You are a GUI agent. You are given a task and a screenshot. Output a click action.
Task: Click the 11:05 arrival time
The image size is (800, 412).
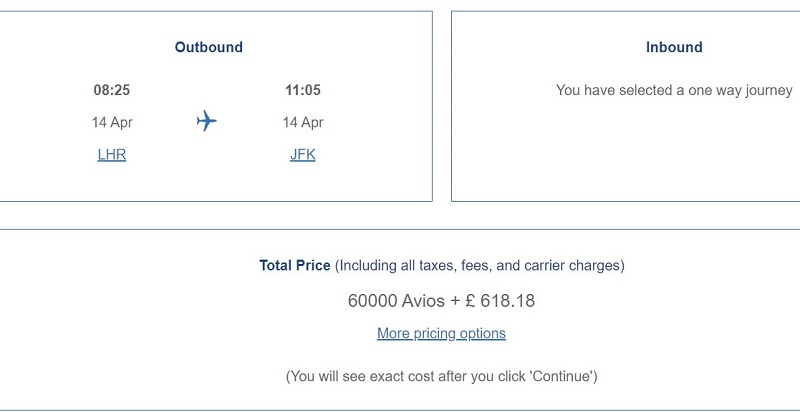303,90
